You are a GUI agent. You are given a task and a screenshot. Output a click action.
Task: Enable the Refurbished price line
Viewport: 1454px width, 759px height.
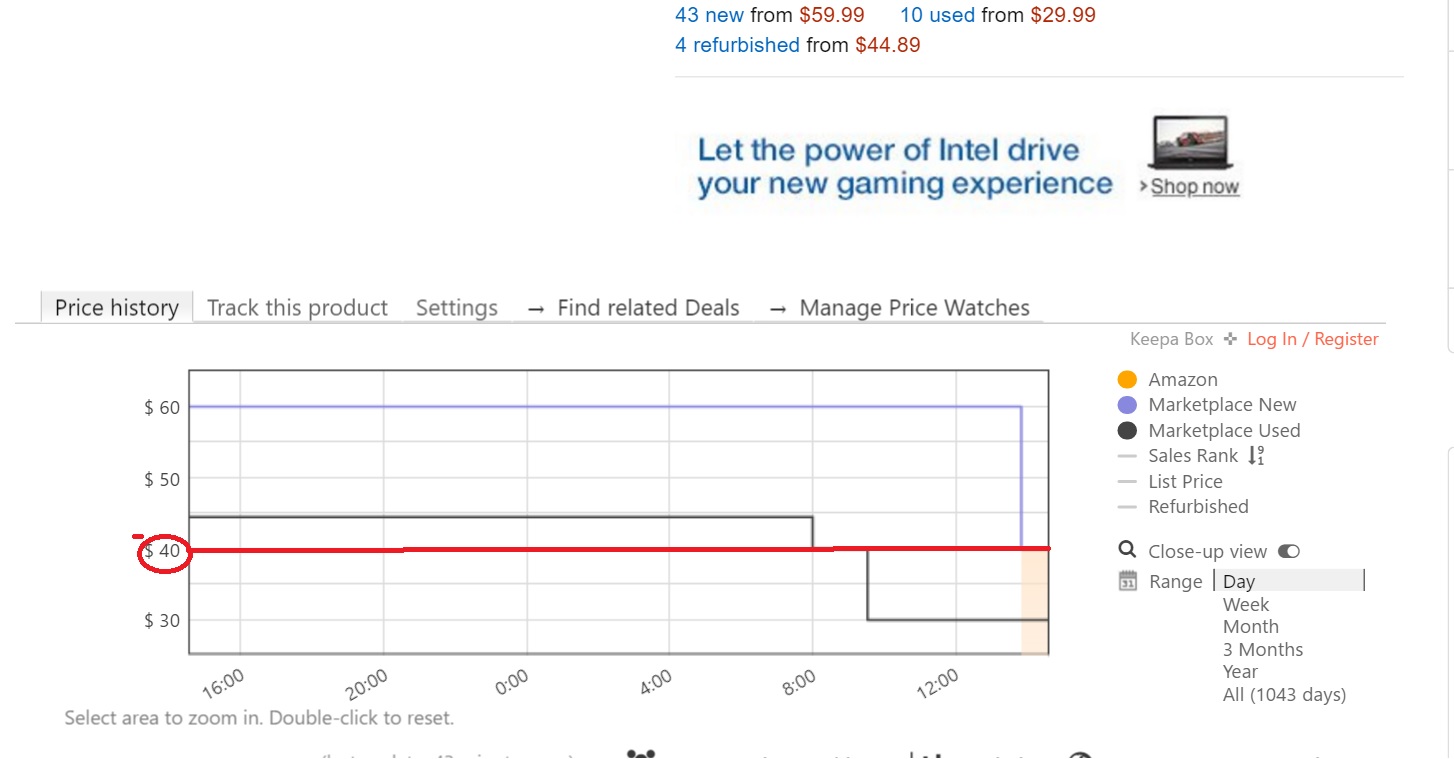1198,506
